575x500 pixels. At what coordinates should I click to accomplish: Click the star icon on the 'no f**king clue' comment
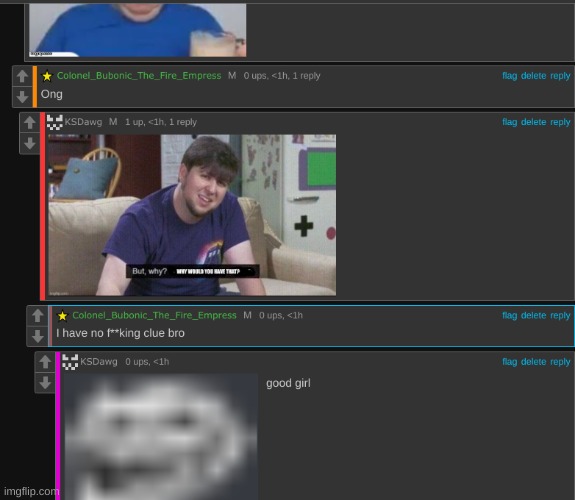(62, 315)
